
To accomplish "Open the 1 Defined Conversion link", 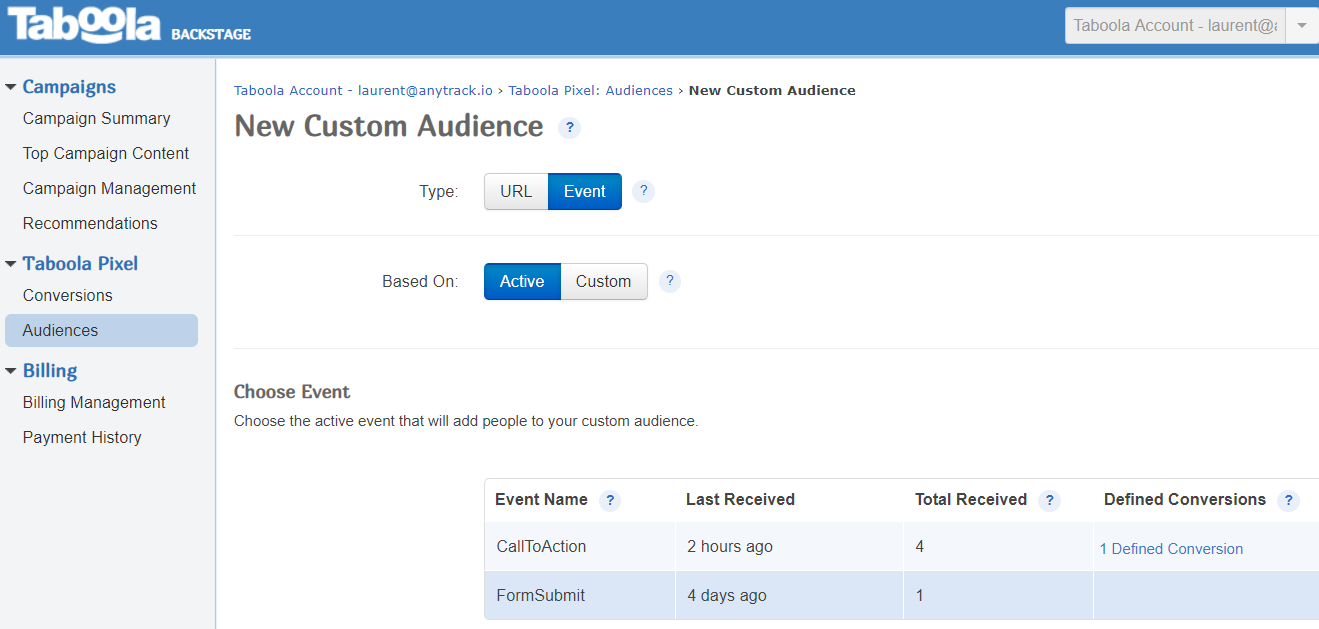I will click(x=1171, y=549).
